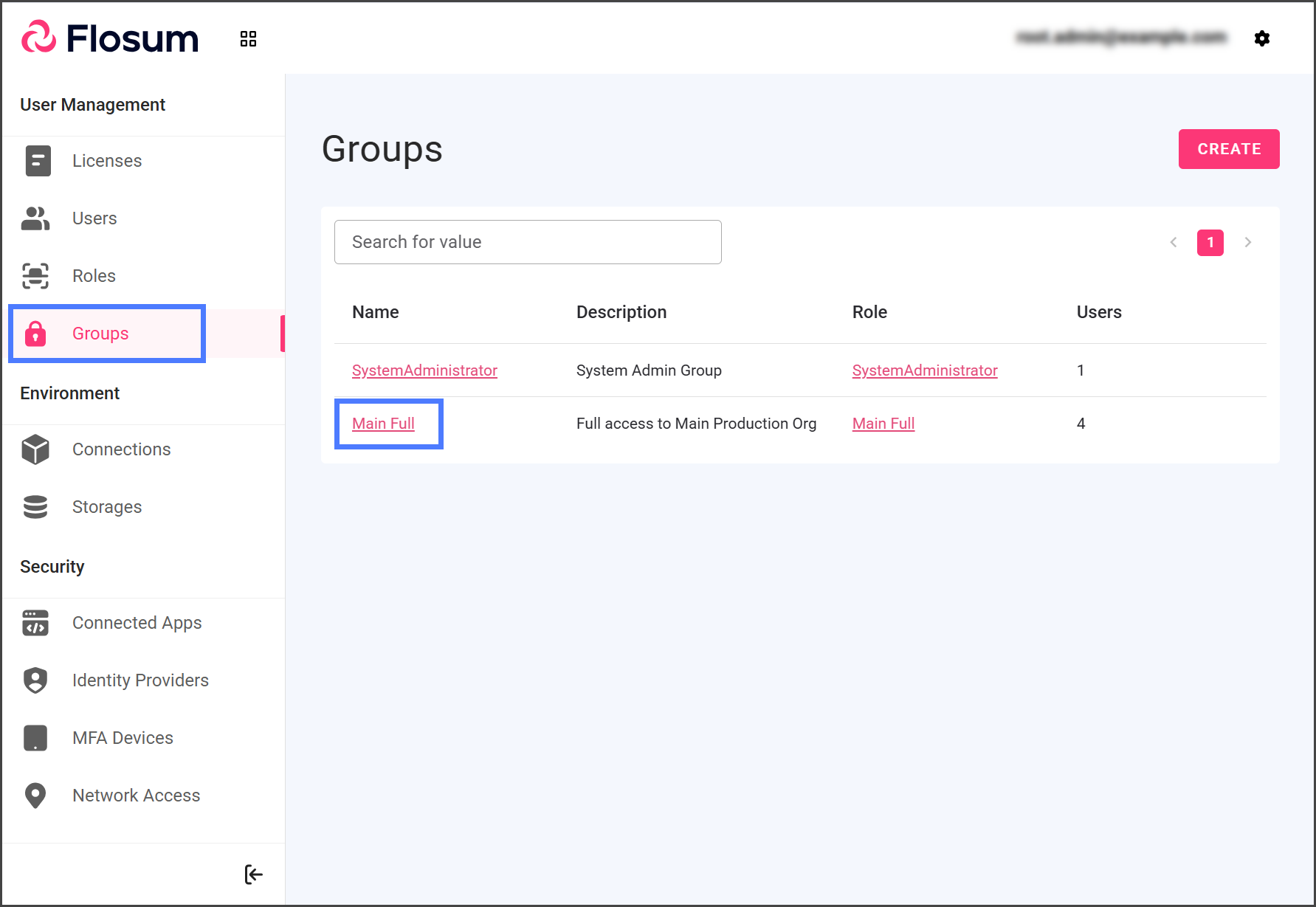This screenshot has width=1316, height=907.
Task: Click the Network Access pin icon
Action: 35,796
